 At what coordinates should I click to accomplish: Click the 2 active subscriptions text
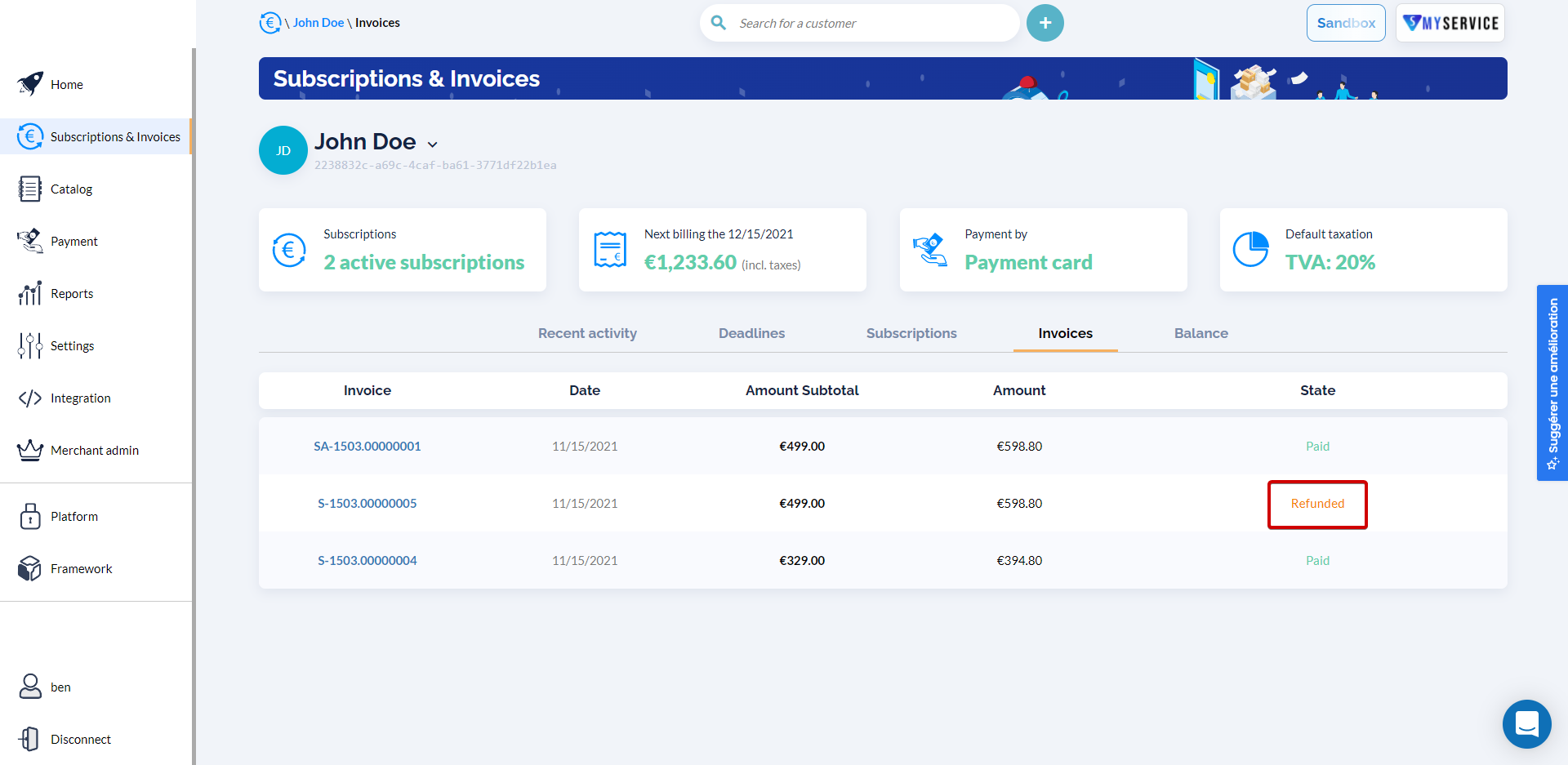click(424, 262)
